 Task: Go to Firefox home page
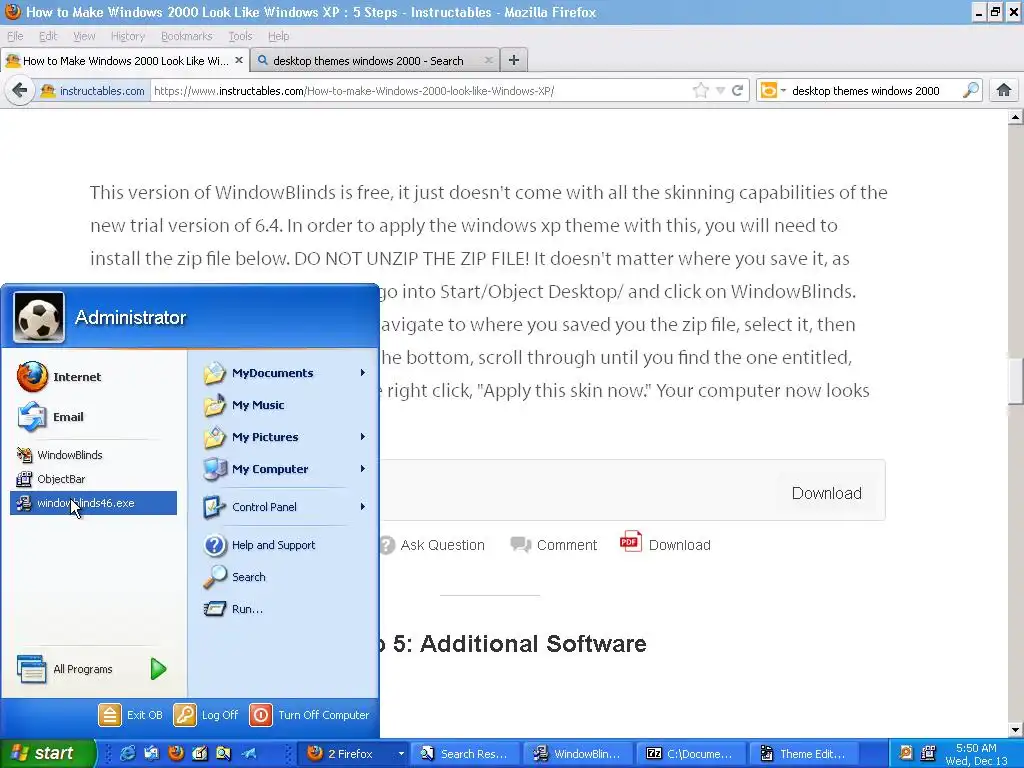click(1004, 90)
